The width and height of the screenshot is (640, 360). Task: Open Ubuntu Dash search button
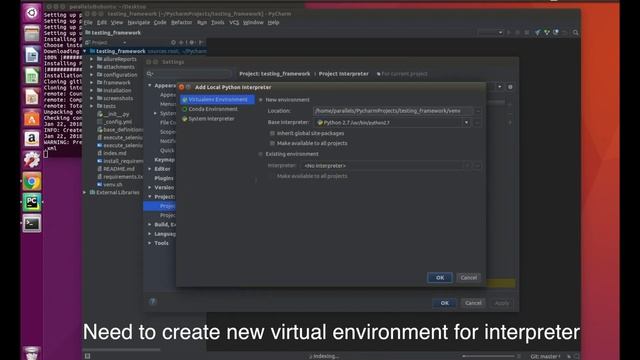(x=32, y=13)
